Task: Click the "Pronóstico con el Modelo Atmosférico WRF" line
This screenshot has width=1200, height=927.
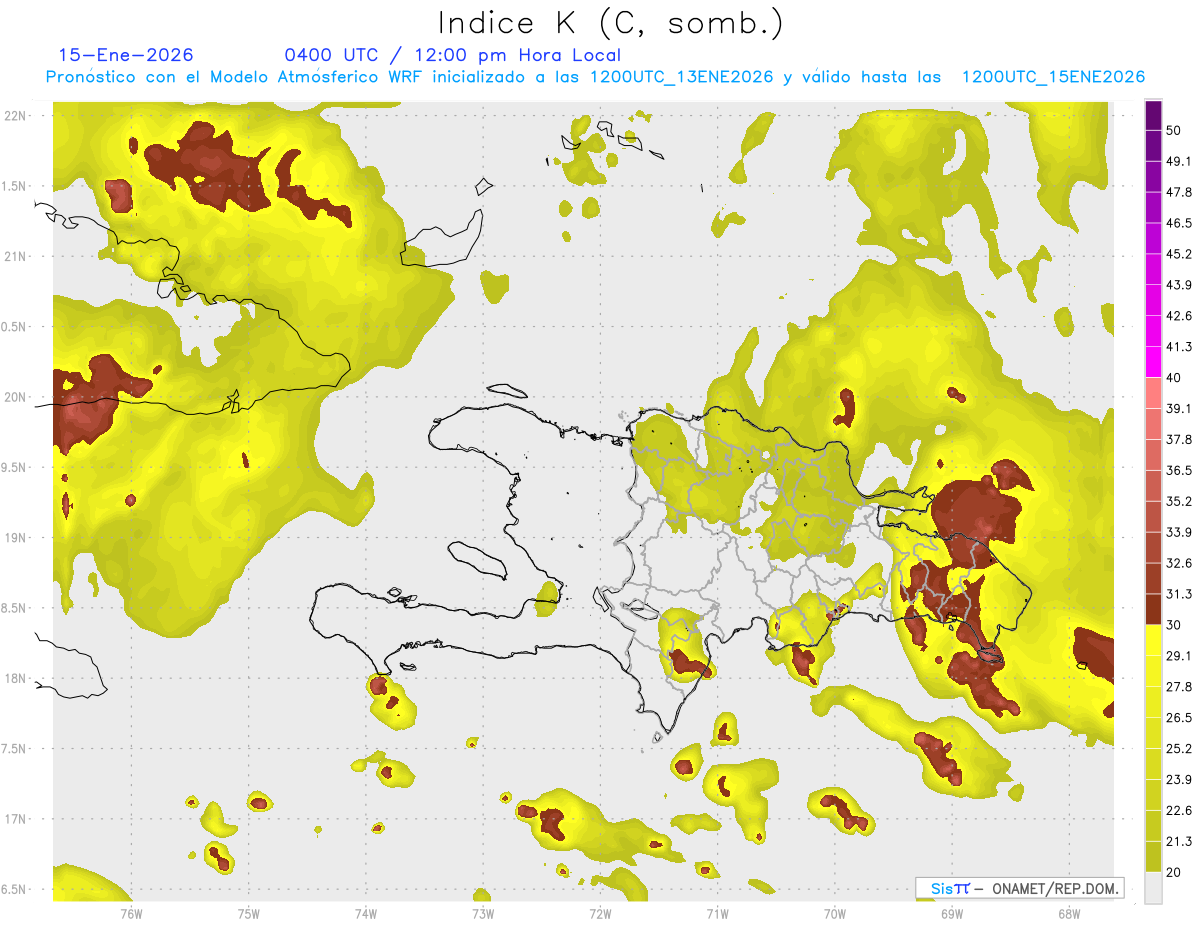Action: coord(594,77)
